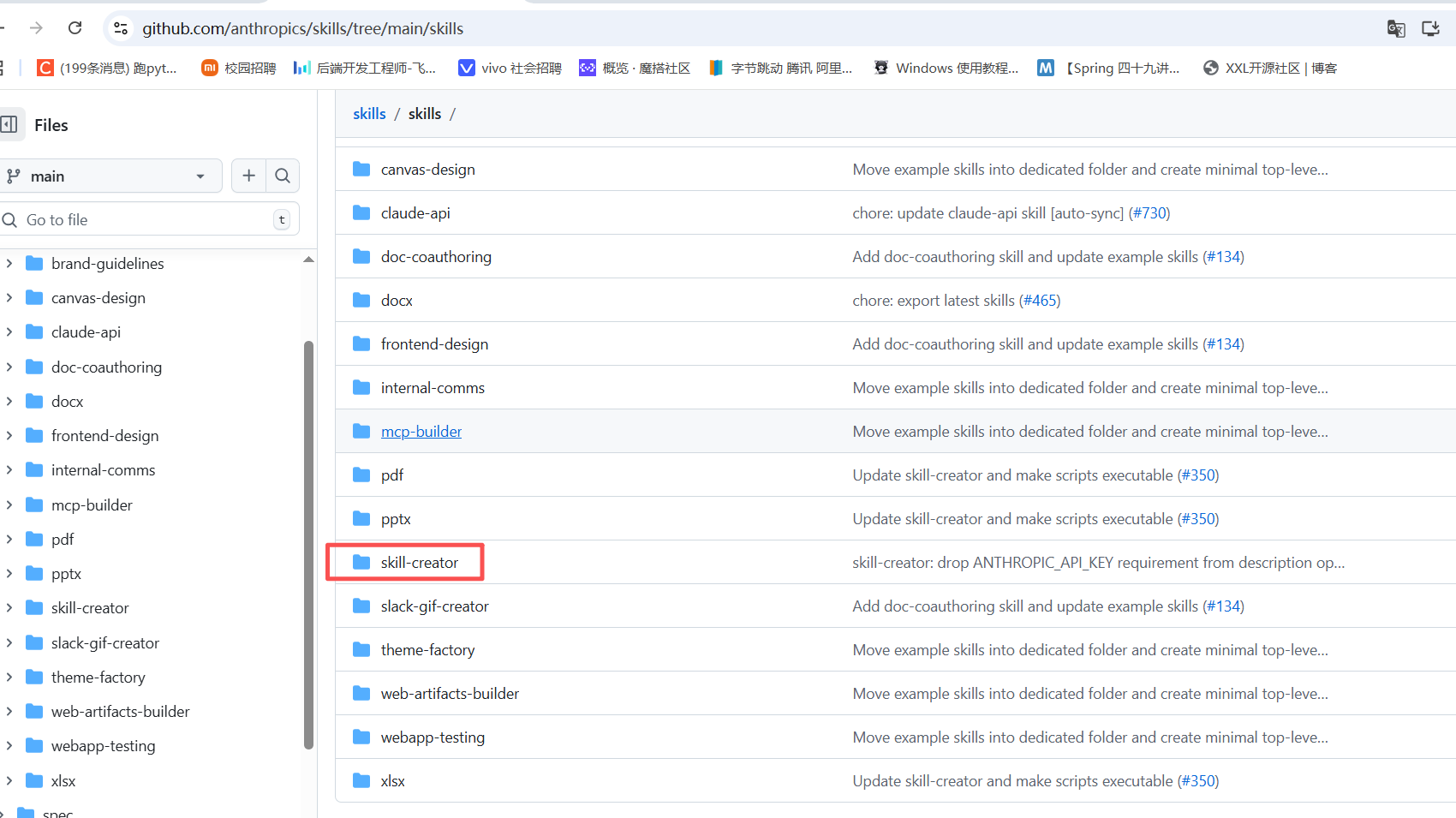Open docx folder icon in main list
The height and width of the screenshot is (818, 1456).
(x=361, y=300)
